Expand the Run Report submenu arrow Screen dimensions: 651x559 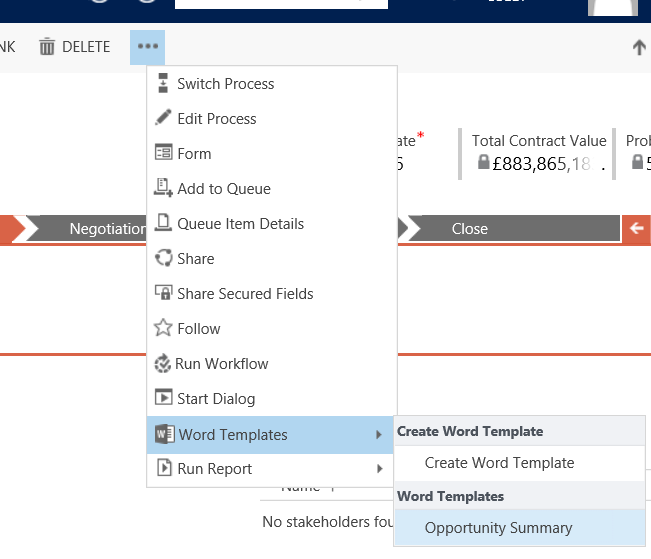(378, 469)
